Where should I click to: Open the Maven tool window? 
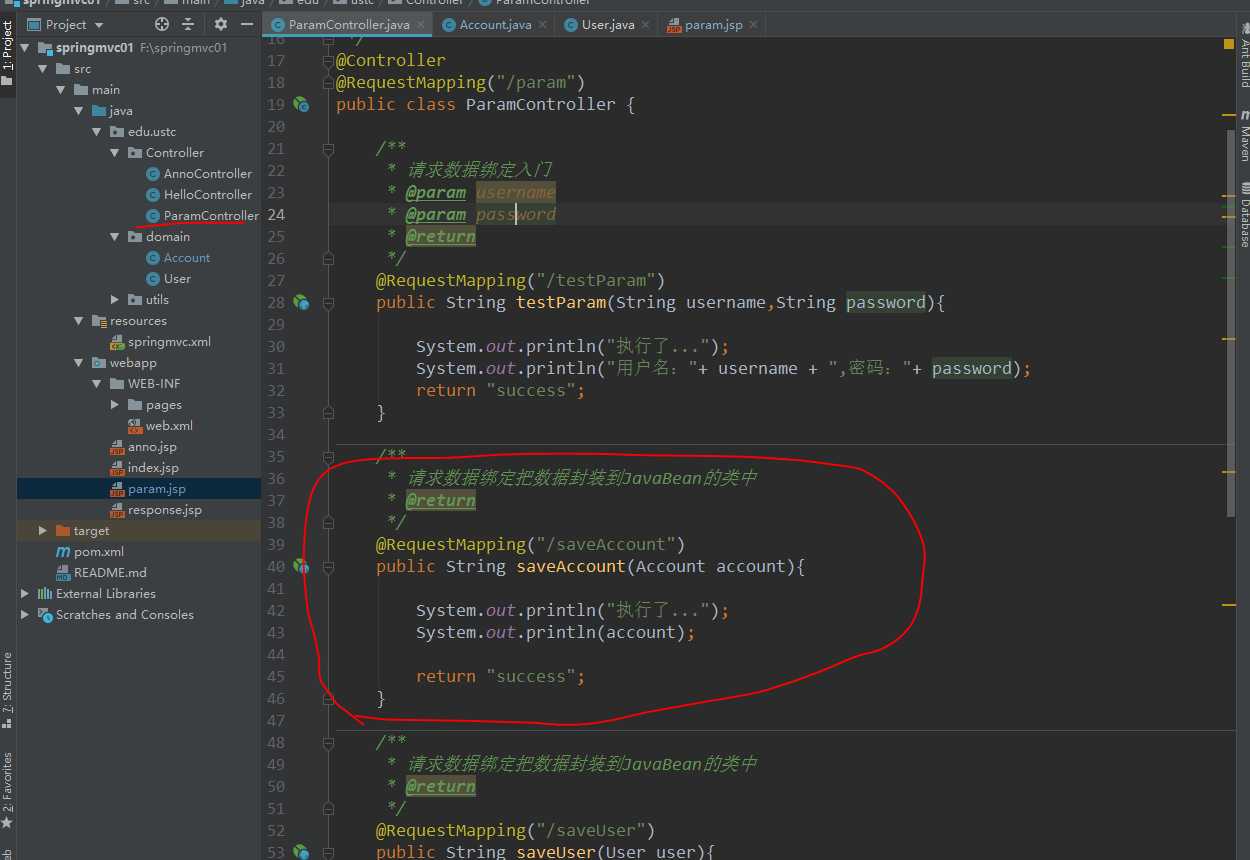(1244, 137)
